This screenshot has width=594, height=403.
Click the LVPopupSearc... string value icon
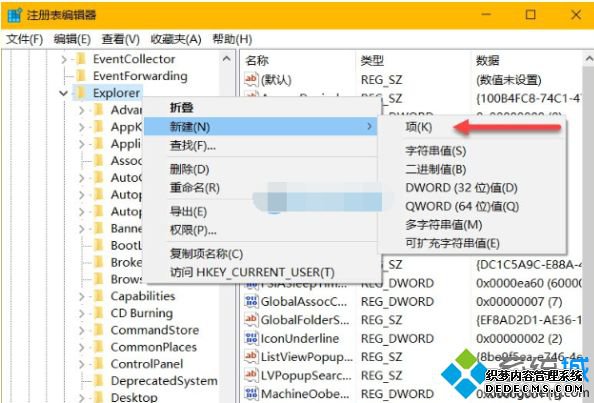pyautogui.click(x=251, y=375)
